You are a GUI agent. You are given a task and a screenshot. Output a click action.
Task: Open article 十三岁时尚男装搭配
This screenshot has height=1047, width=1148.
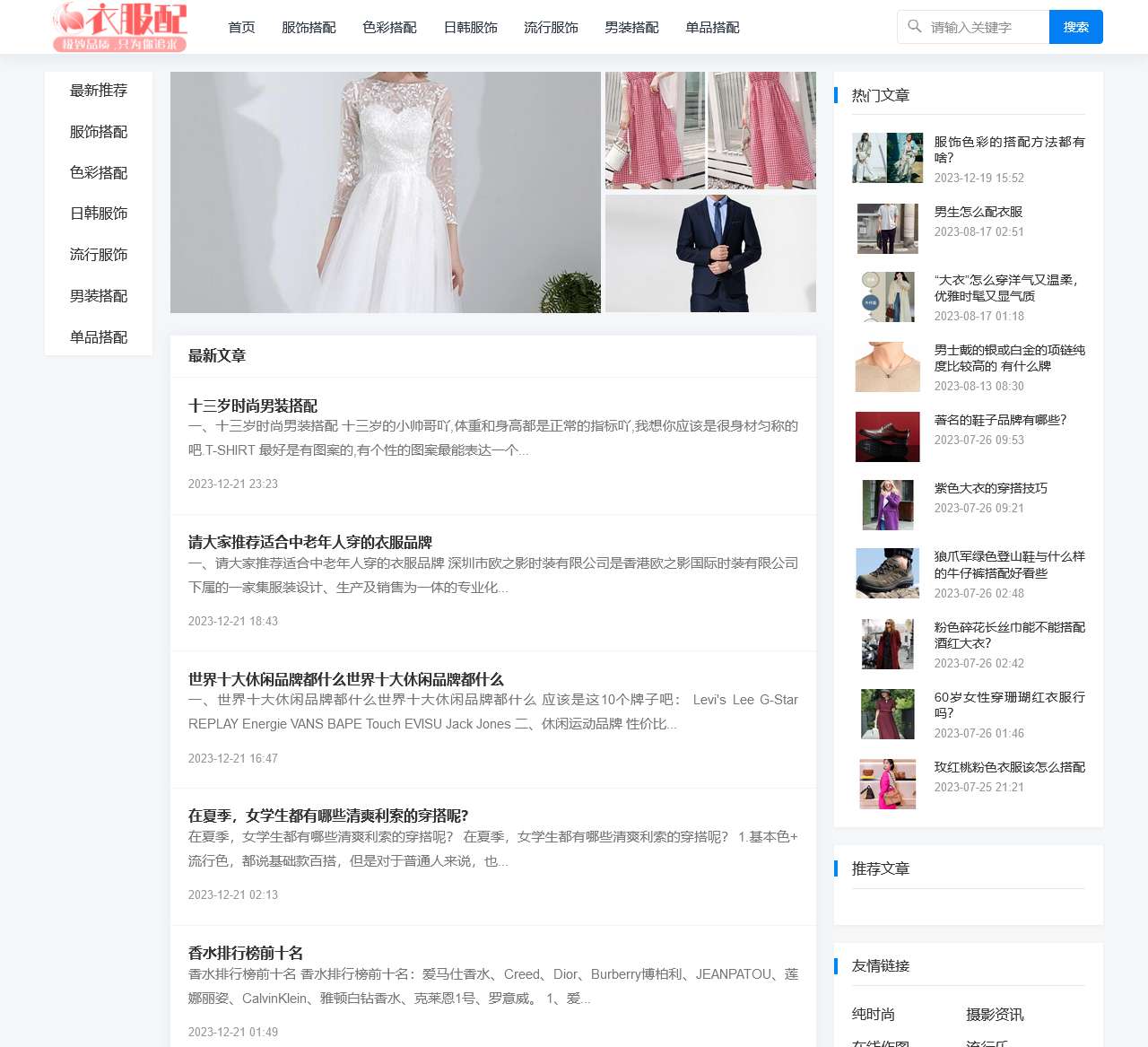coord(253,406)
